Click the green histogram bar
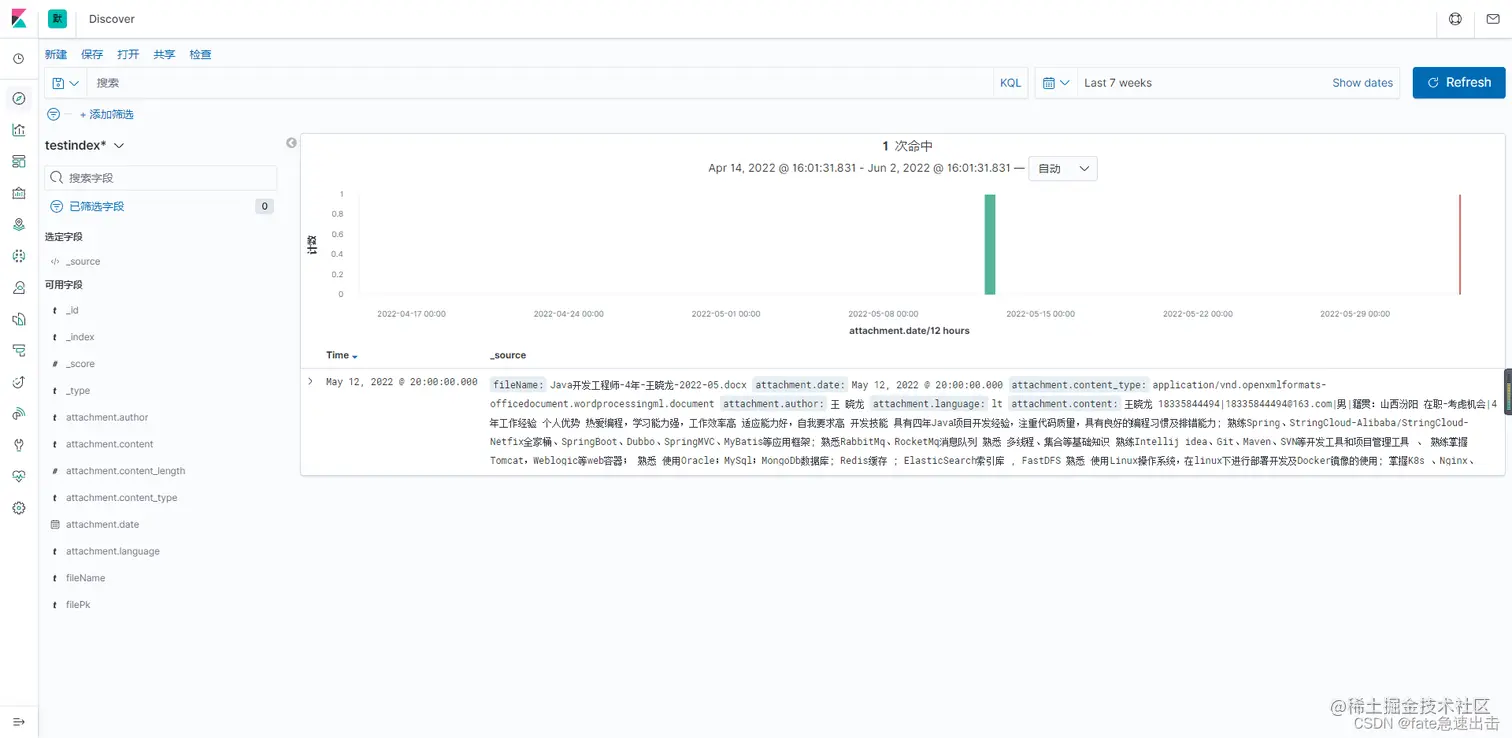 pyautogui.click(x=990, y=244)
